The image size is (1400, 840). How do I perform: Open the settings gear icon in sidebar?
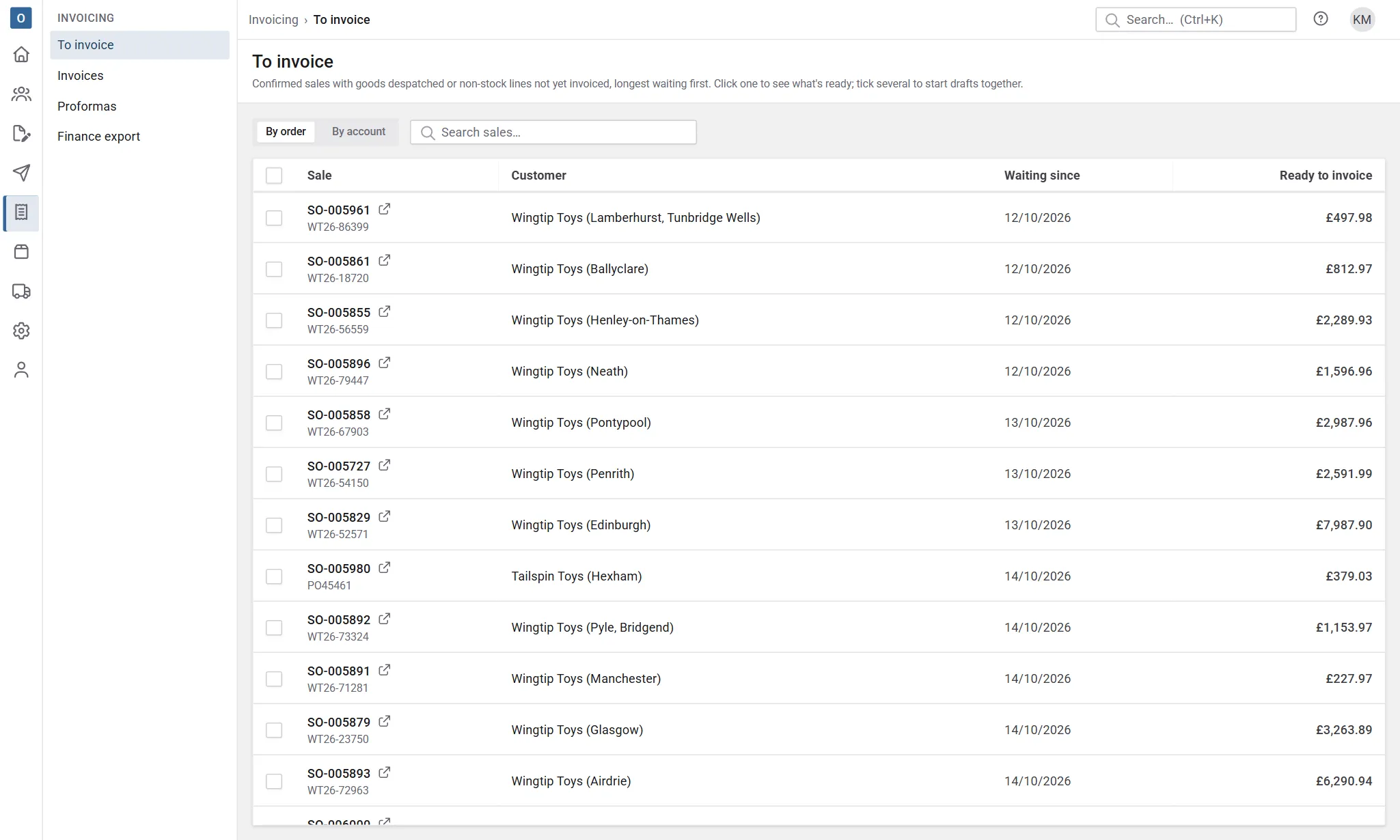(x=21, y=331)
